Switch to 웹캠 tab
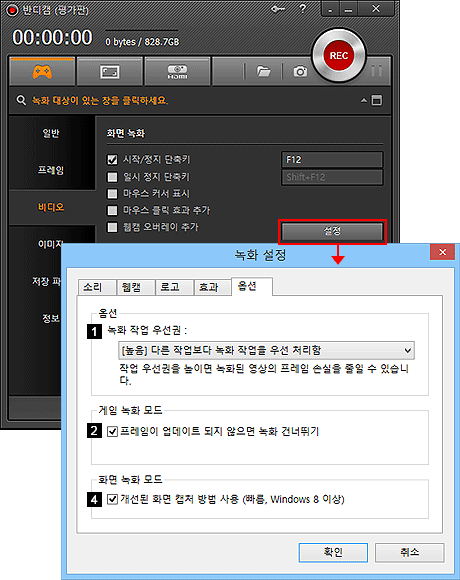 (x=135, y=287)
